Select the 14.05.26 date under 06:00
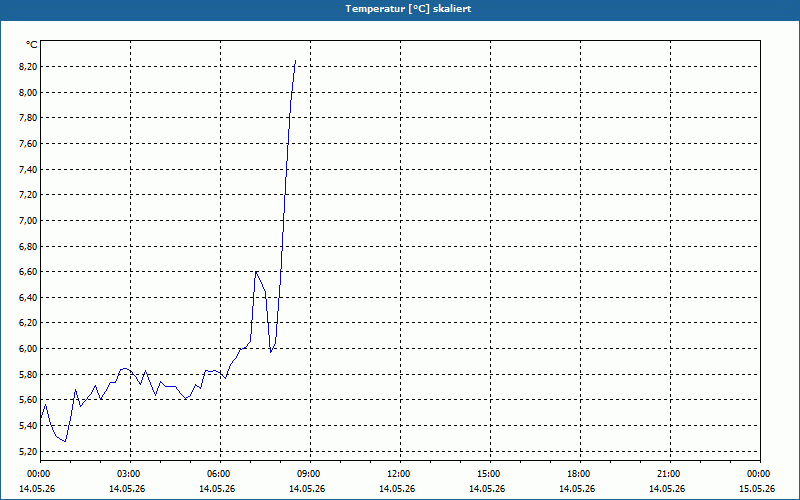Viewport: 800px width, 500px height. [217, 489]
